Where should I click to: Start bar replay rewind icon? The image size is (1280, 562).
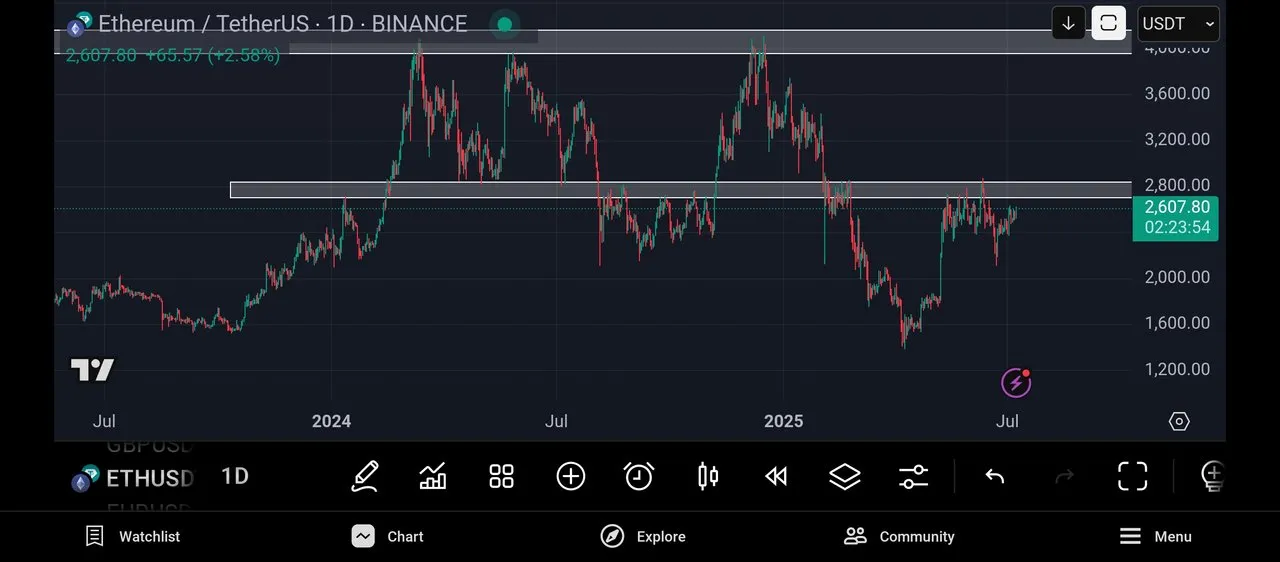776,476
